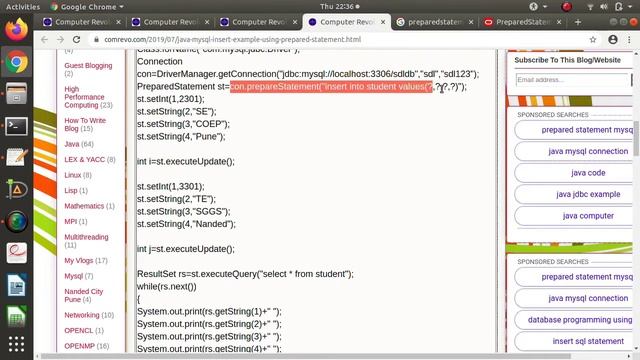This screenshot has height=360, width=640.
Task: Open Mysql category link
Action: [x=73, y=276]
